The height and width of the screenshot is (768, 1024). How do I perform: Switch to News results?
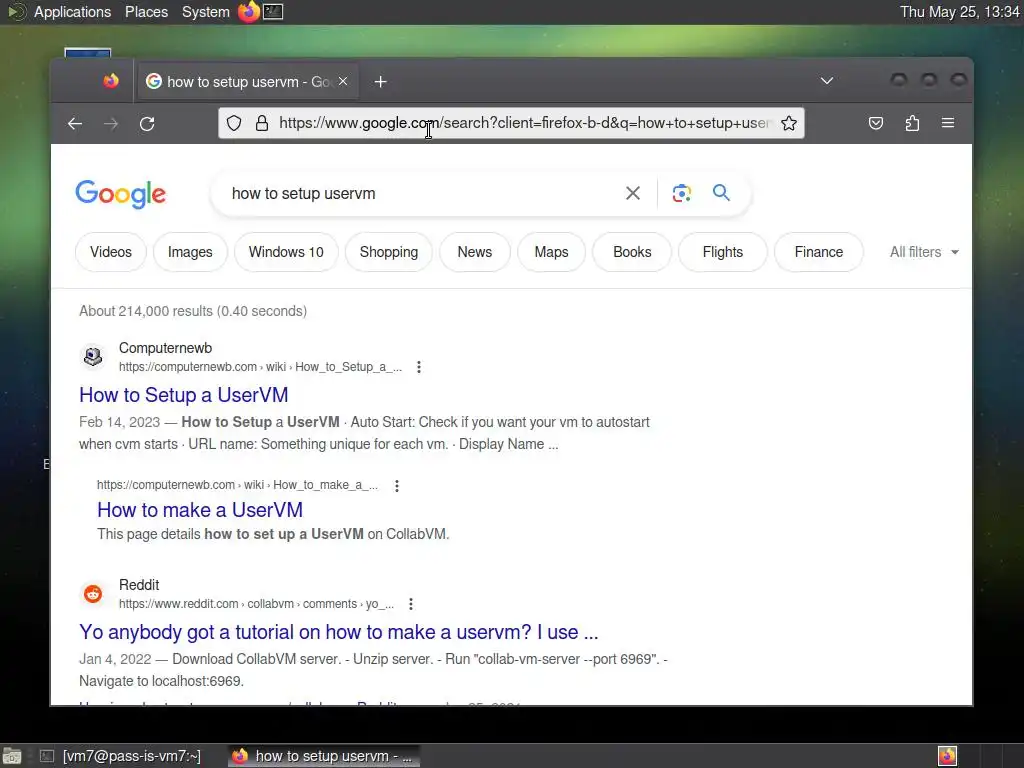click(x=475, y=252)
